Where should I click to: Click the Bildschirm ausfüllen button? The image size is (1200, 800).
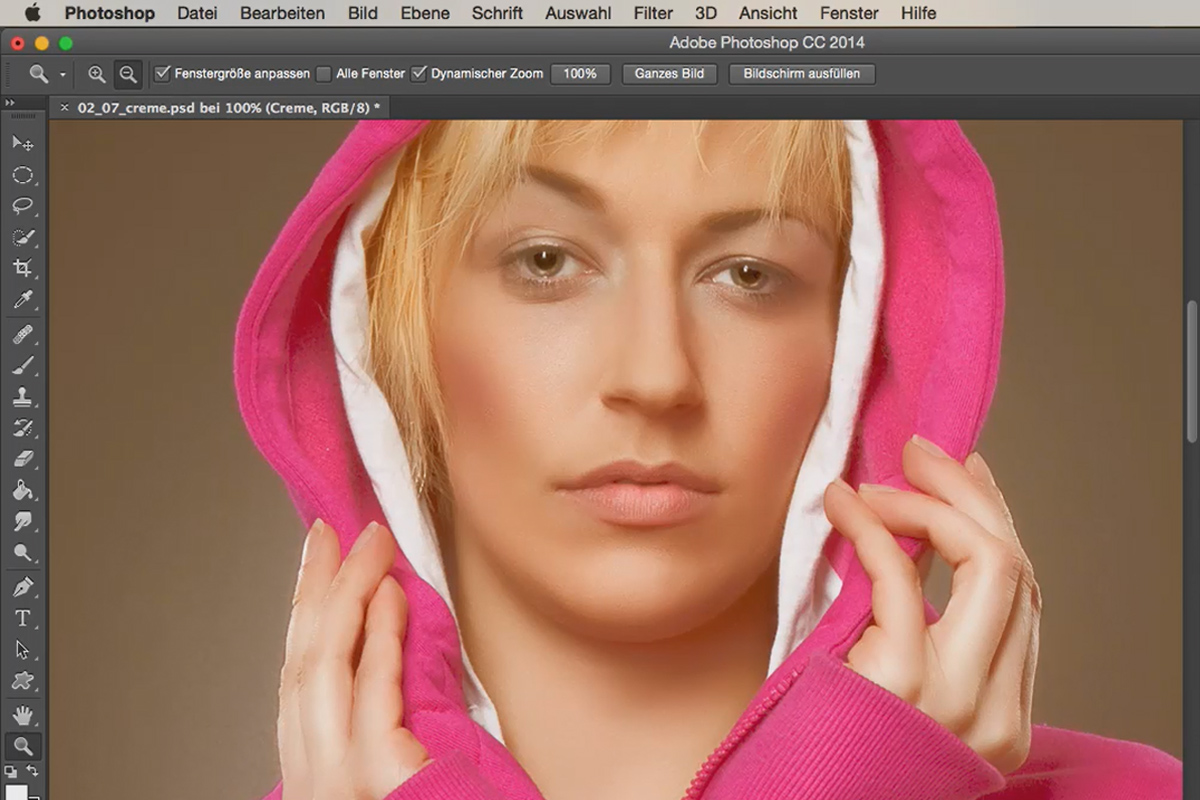click(x=802, y=74)
